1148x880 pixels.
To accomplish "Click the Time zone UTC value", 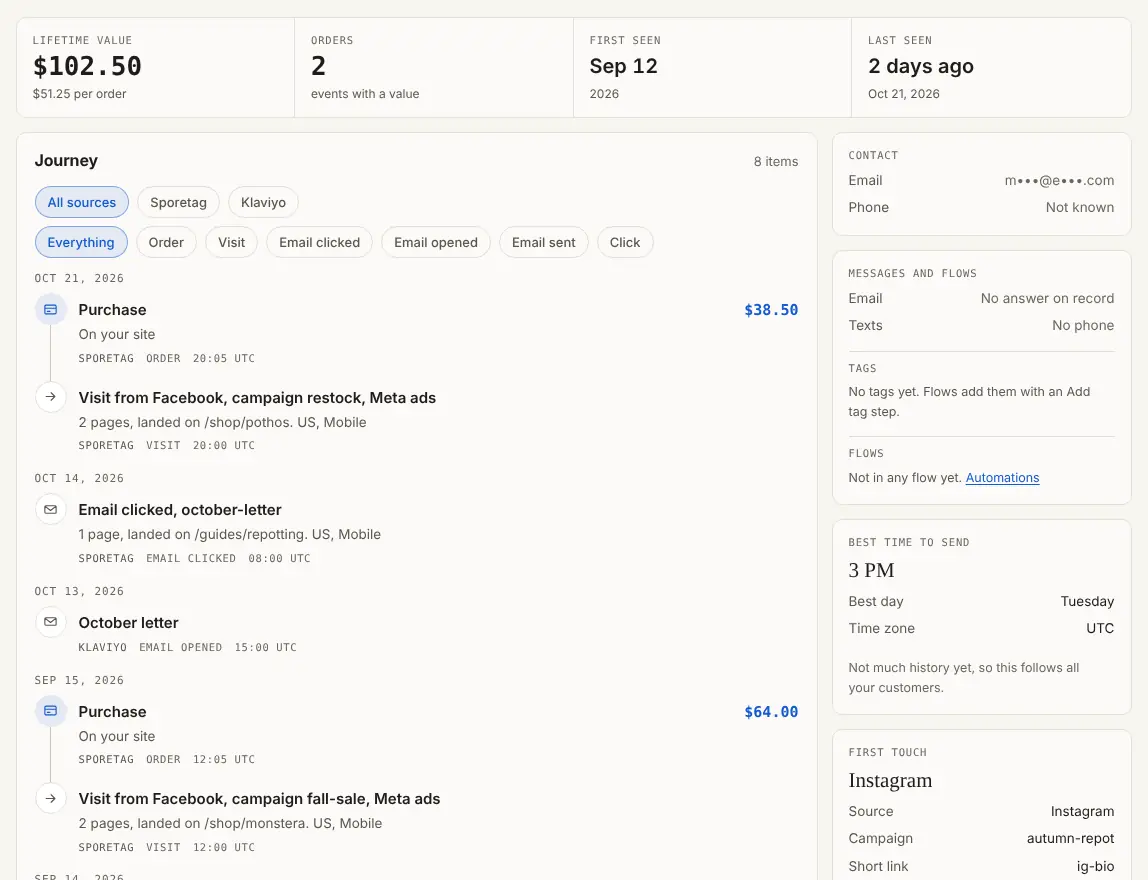I will click(1100, 628).
